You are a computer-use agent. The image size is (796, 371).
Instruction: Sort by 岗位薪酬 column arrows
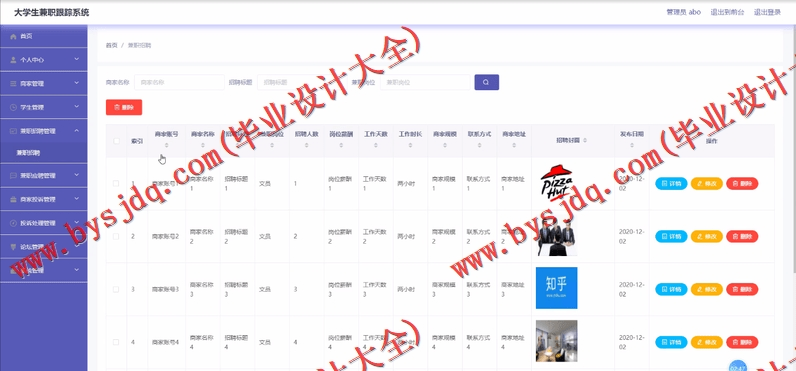(341, 146)
